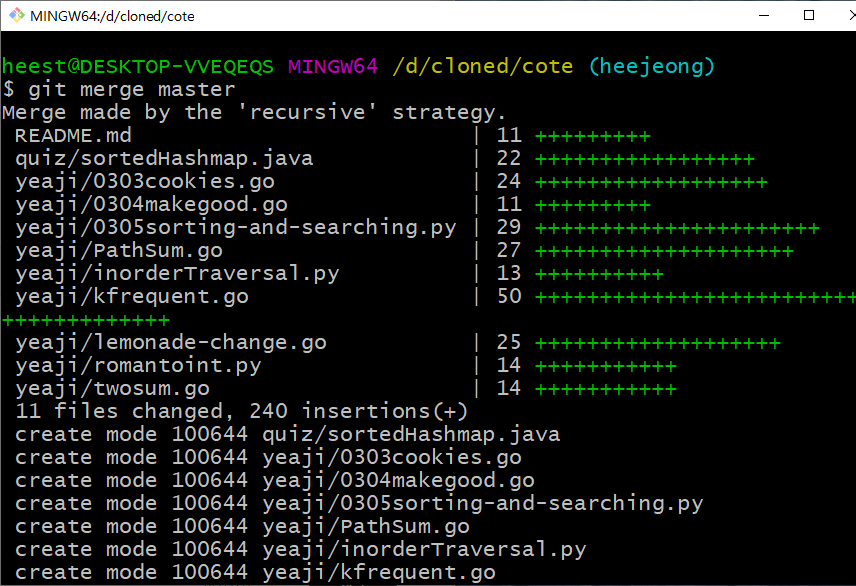Click the command 'git merge master'
Image resolution: width=856 pixels, height=586 pixels.
(132, 90)
